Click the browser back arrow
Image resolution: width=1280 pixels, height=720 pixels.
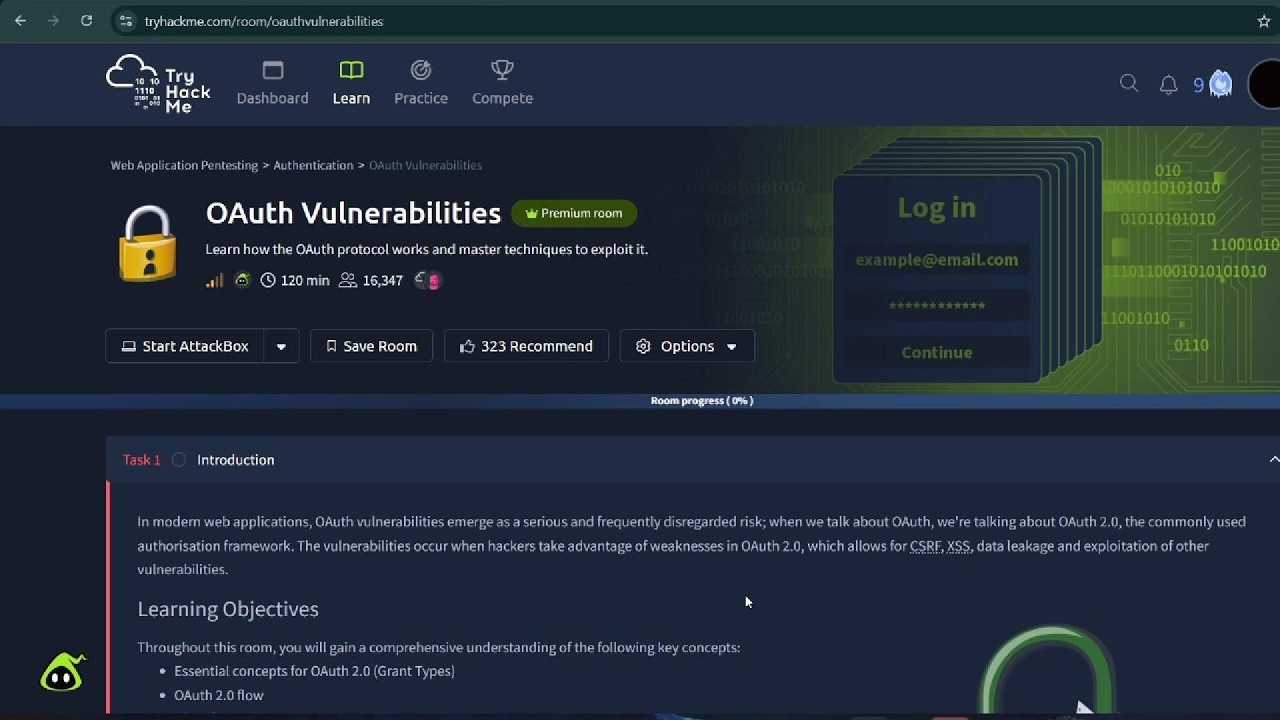coord(20,20)
